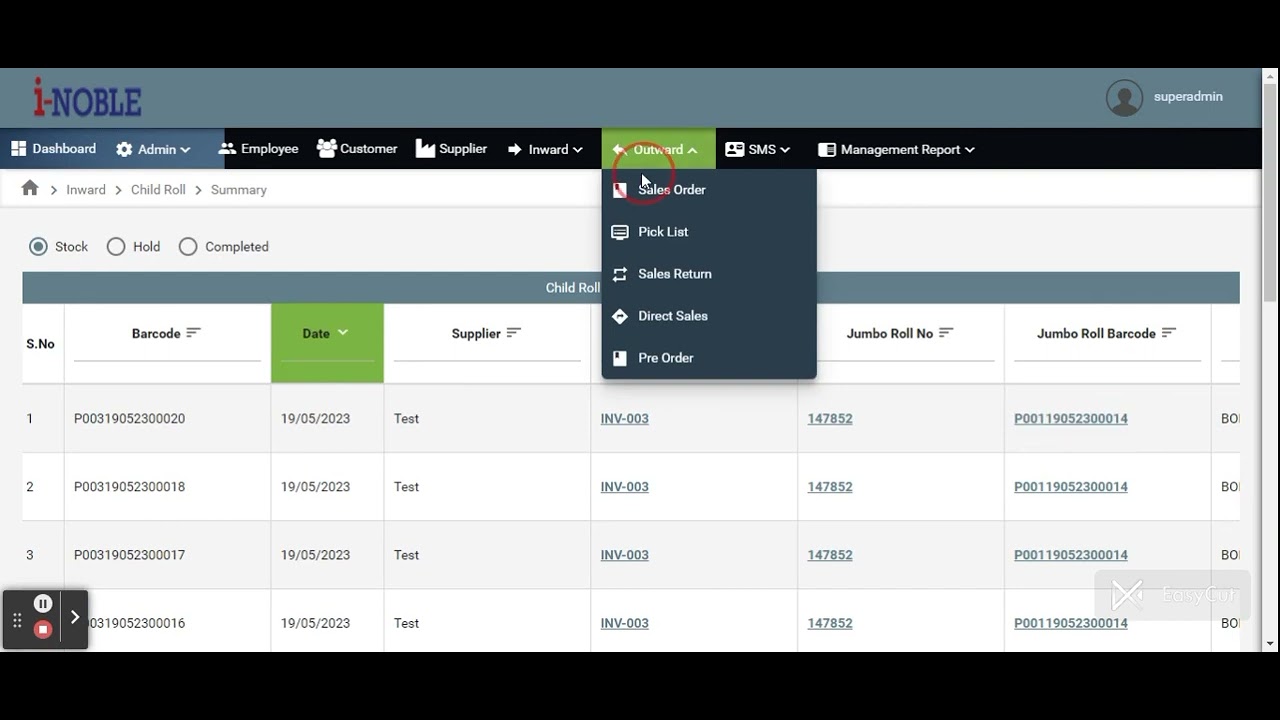Pause the screen recording
This screenshot has width=1280, height=720.
click(43, 603)
